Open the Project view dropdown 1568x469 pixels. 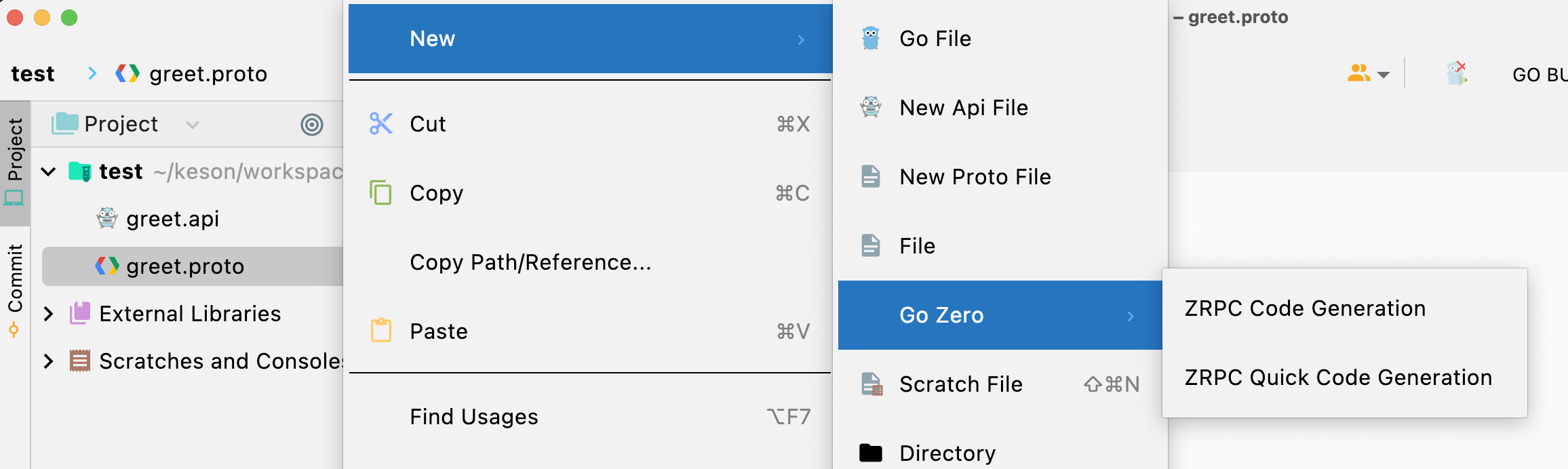tap(193, 125)
